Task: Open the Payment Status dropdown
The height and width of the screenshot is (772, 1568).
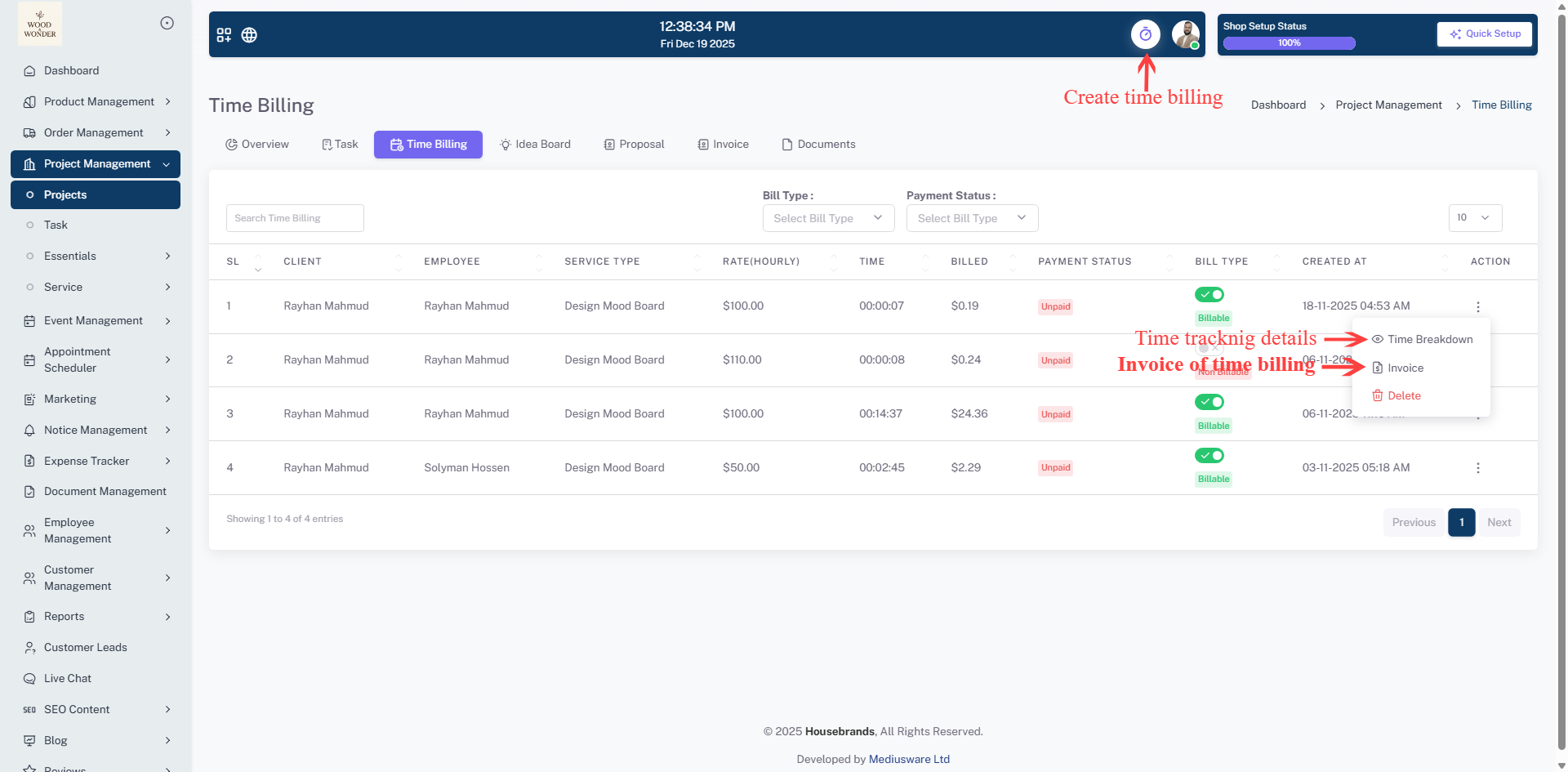Action: pos(972,218)
